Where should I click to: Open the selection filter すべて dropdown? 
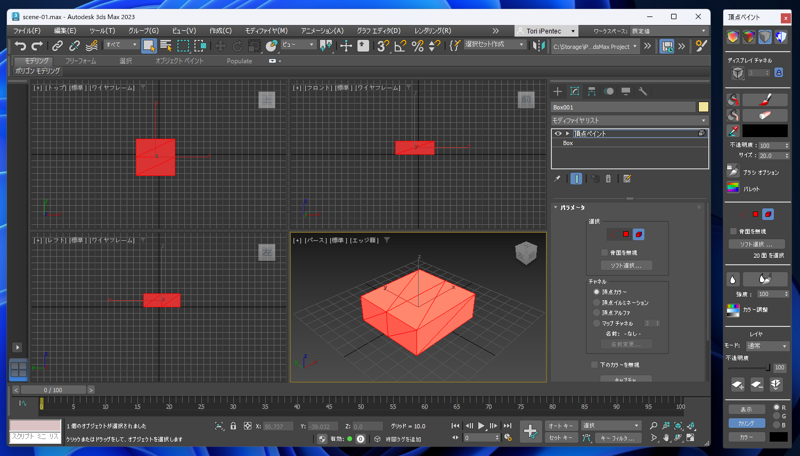[x=121, y=45]
